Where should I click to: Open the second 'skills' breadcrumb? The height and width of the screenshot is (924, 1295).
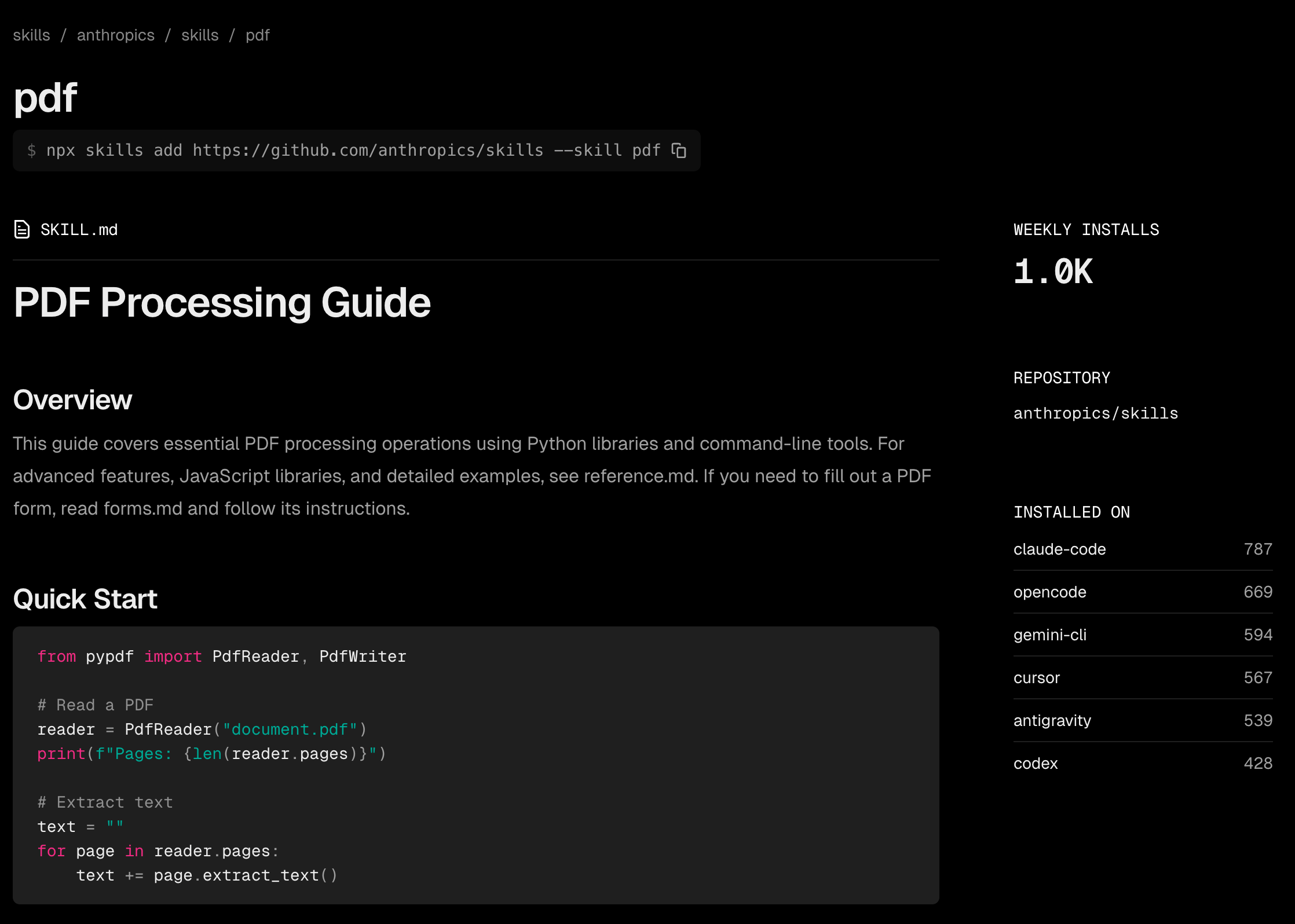click(x=200, y=35)
